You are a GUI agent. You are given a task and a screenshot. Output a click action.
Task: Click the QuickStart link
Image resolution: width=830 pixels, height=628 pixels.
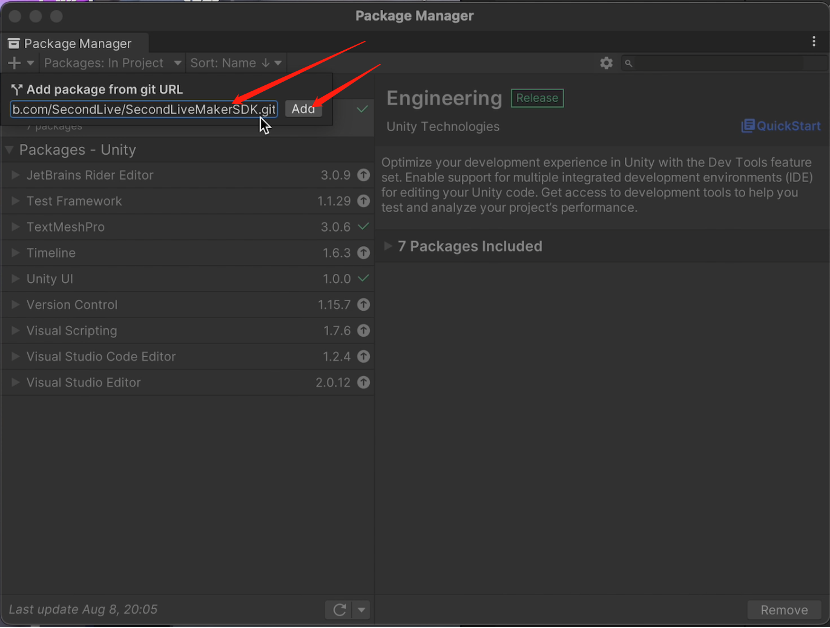(x=780, y=126)
